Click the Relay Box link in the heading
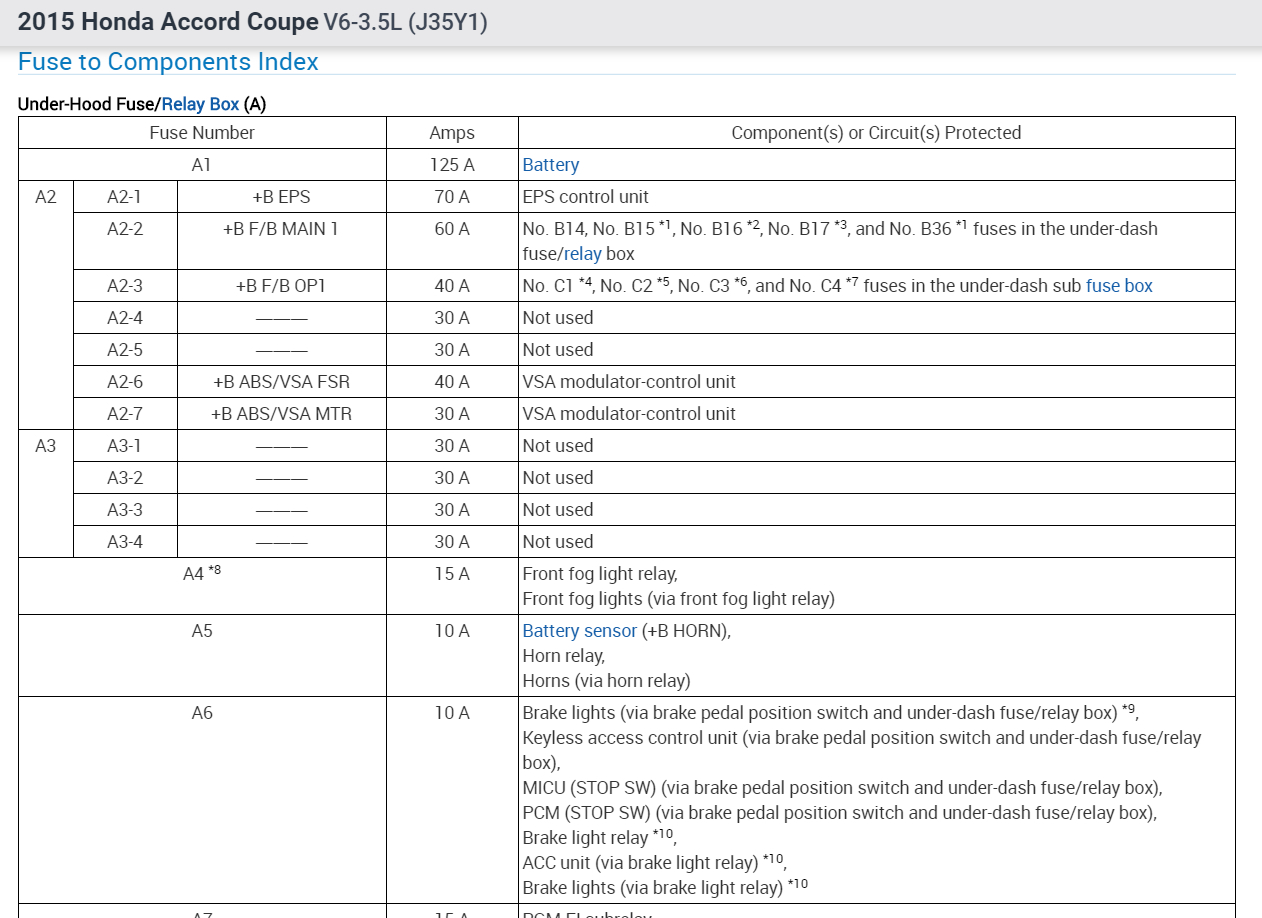The image size is (1262, 918). [200, 104]
